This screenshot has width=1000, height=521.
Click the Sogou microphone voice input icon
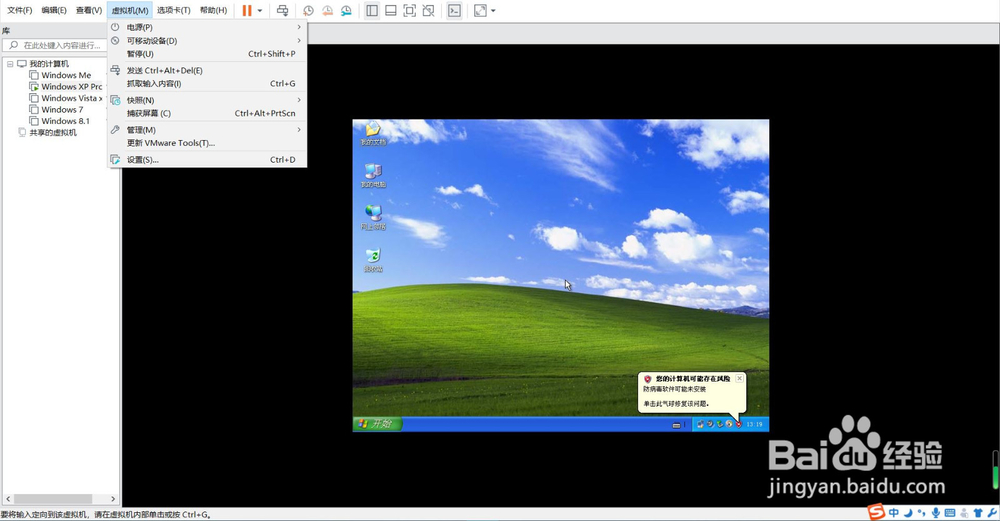click(x=936, y=513)
